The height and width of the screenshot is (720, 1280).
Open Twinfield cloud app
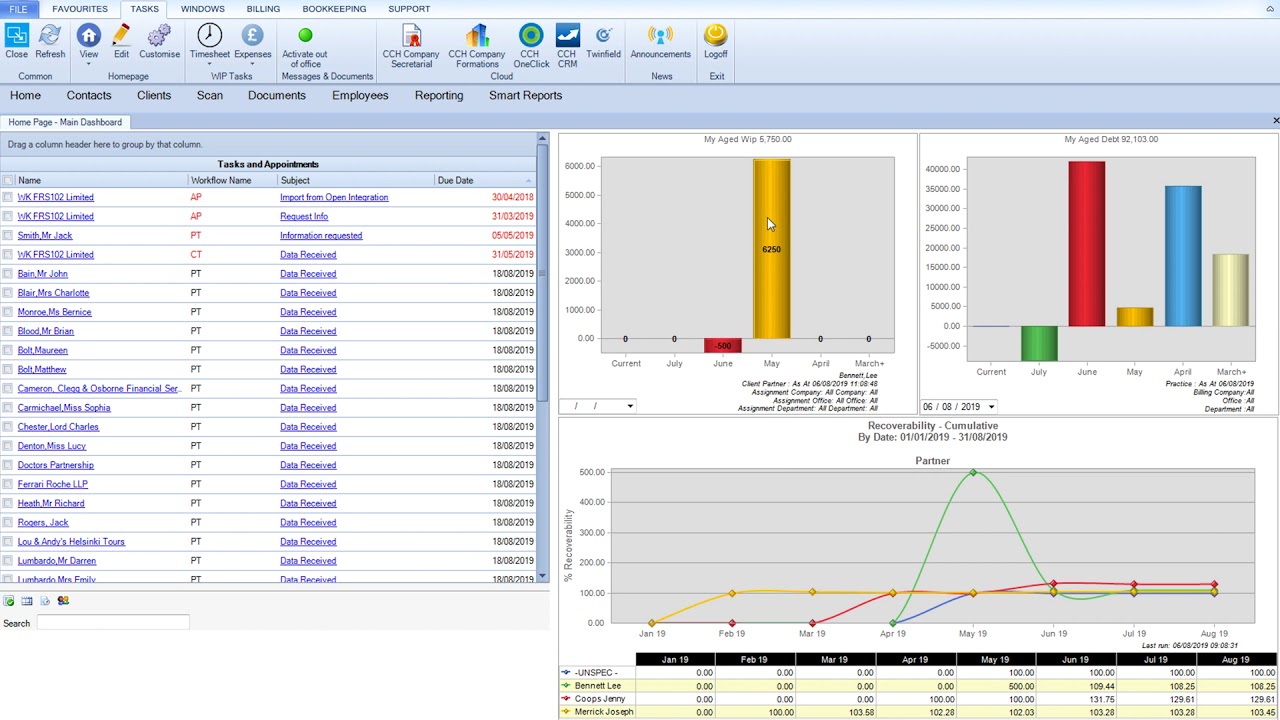[x=603, y=36]
